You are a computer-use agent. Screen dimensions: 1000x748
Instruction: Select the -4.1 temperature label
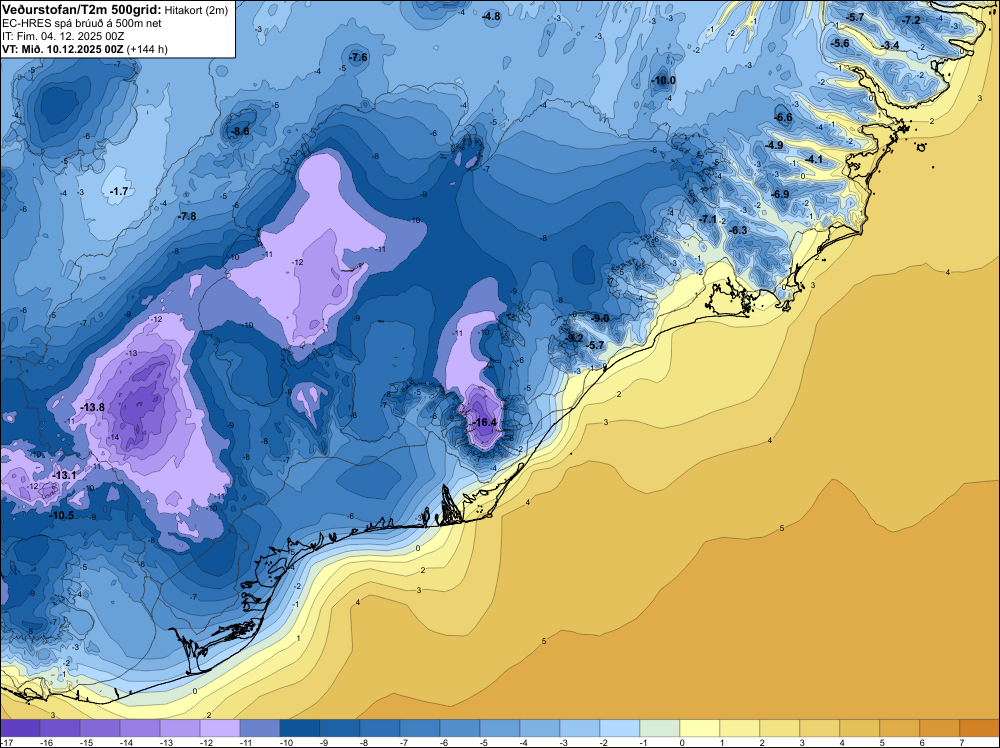pos(814,159)
